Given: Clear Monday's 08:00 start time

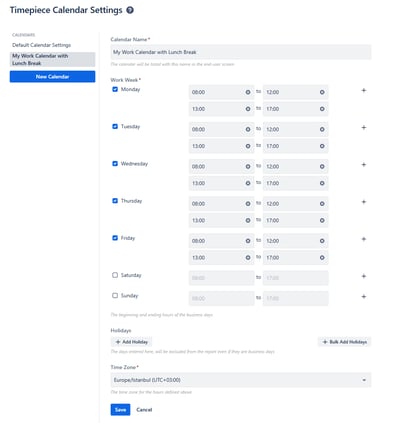Looking at the screenshot, I should click(x=248, y=92).
